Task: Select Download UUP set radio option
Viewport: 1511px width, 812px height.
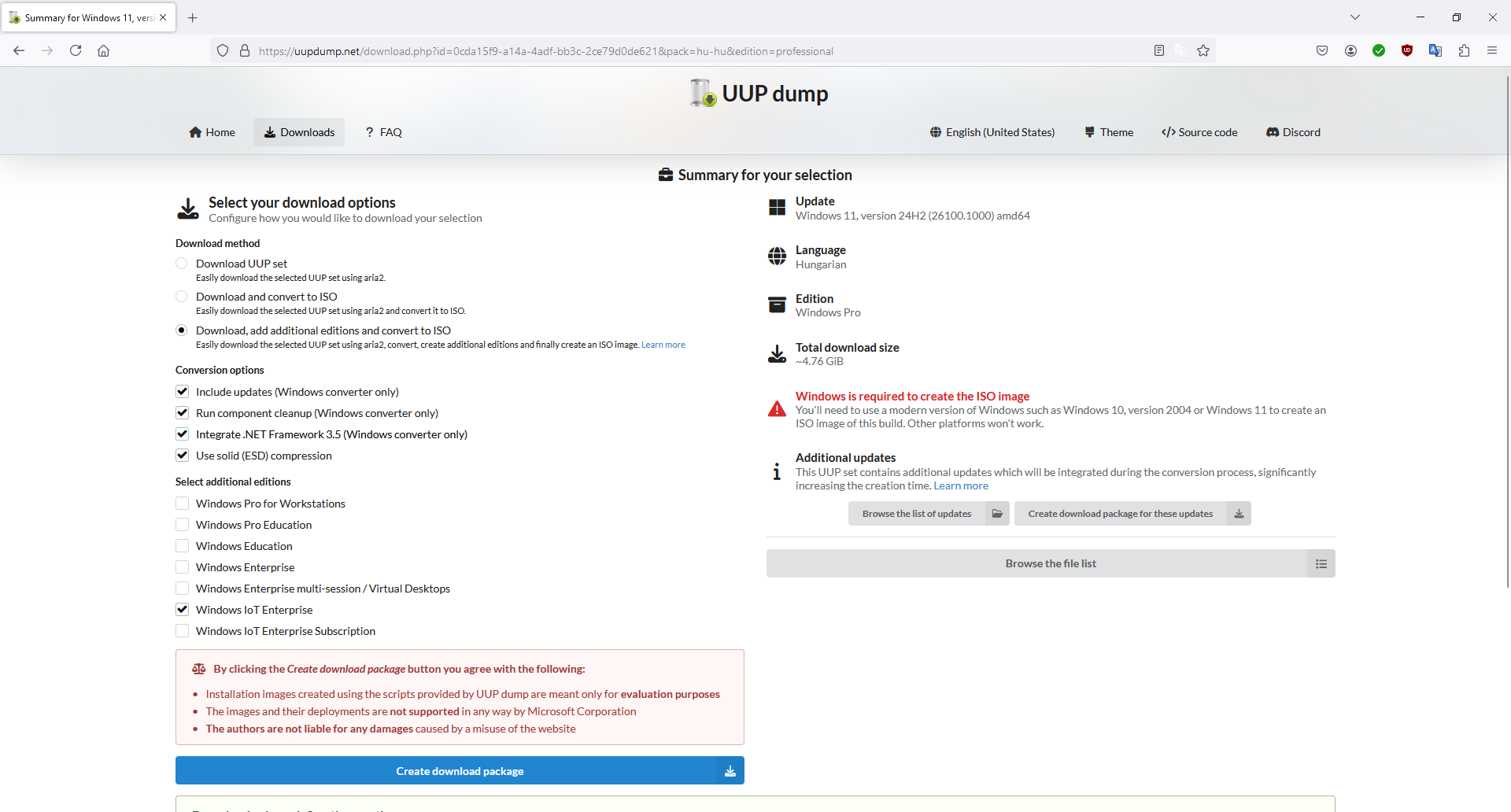Action: [x=182, y=264]
